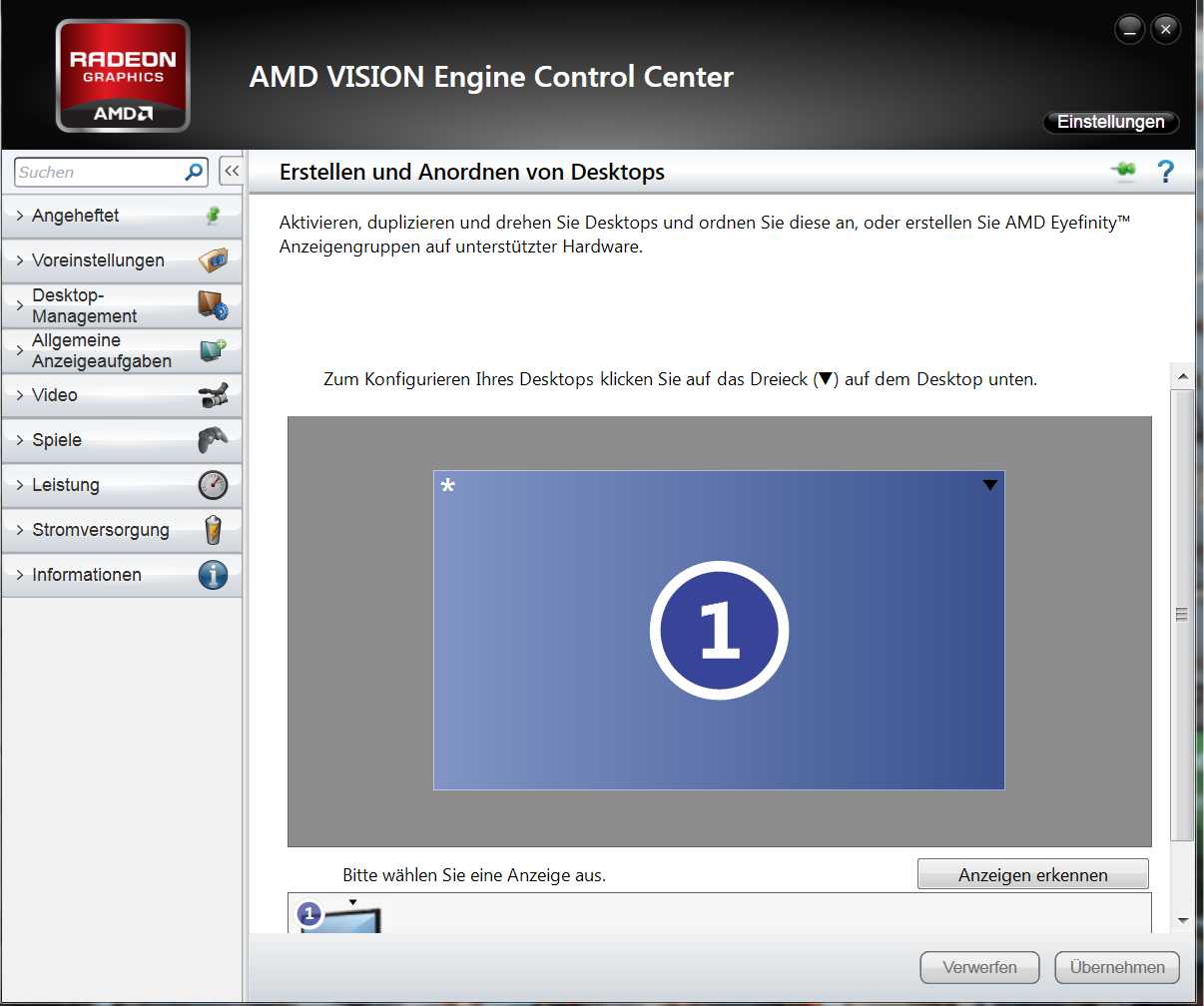The height and width of the screenshot is (1006, 1204).
Task: Click into the Suchen search field
Action: click(x=100, y=172)
